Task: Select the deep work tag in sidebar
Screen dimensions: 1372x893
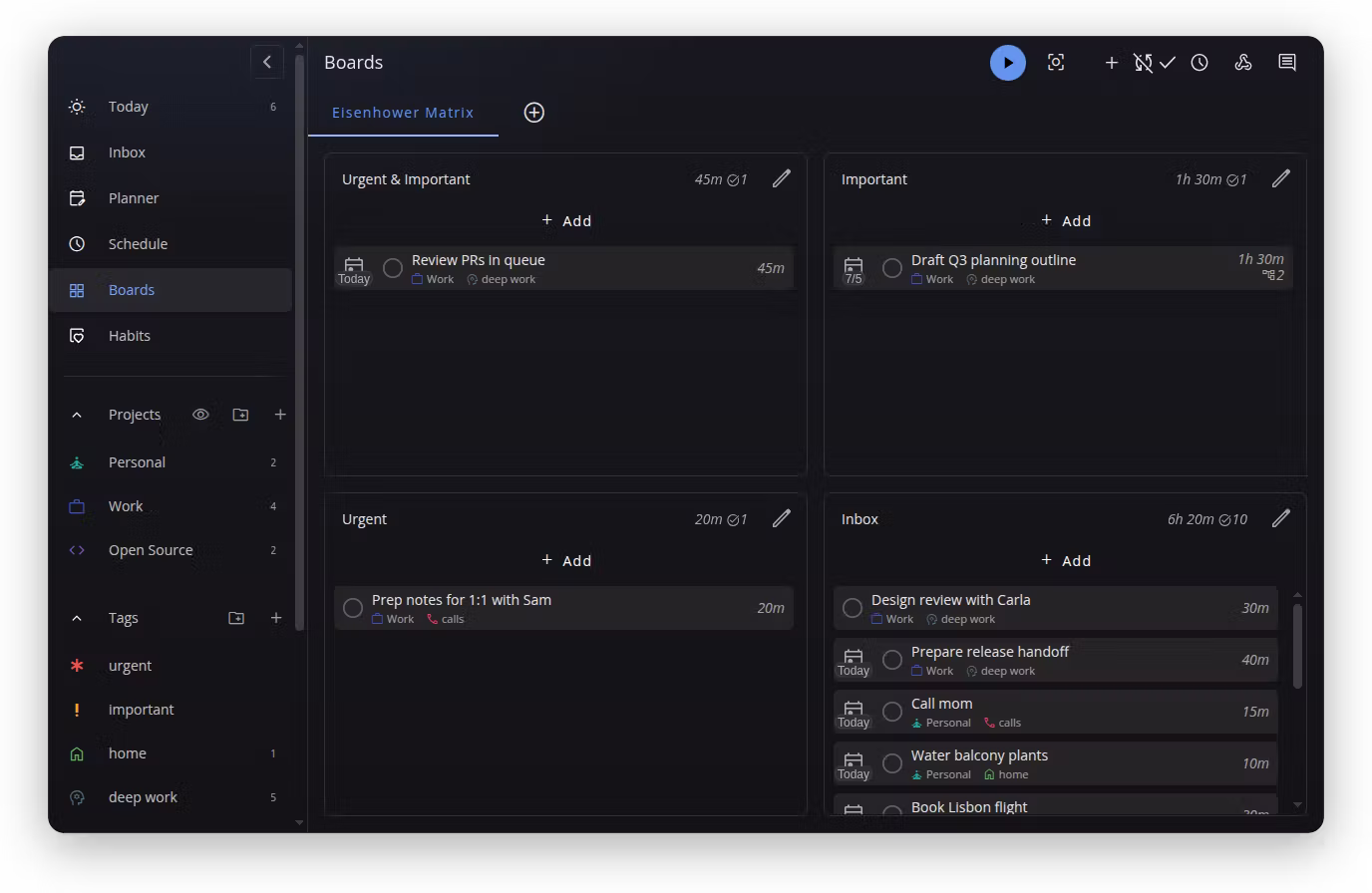Action: tap(171, 797)
